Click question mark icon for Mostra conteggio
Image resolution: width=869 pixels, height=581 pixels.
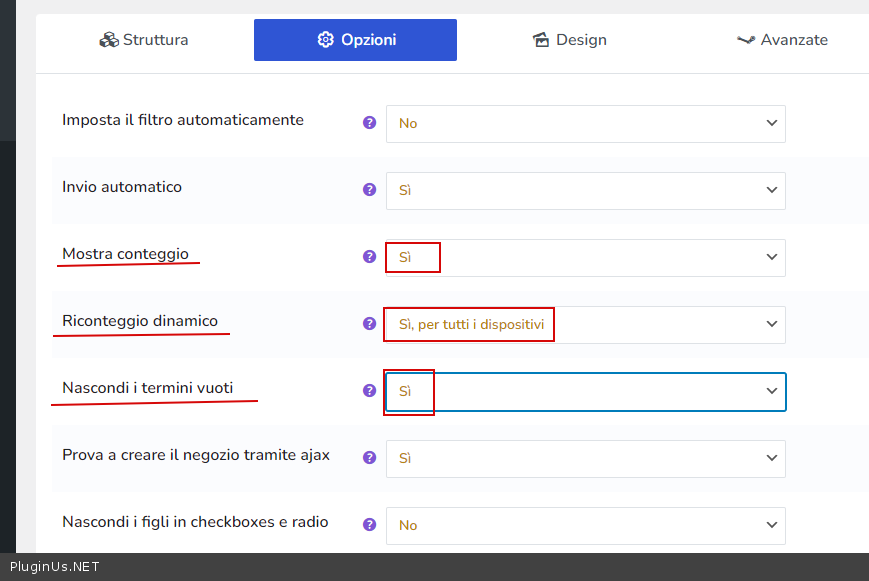pos(369,256)
